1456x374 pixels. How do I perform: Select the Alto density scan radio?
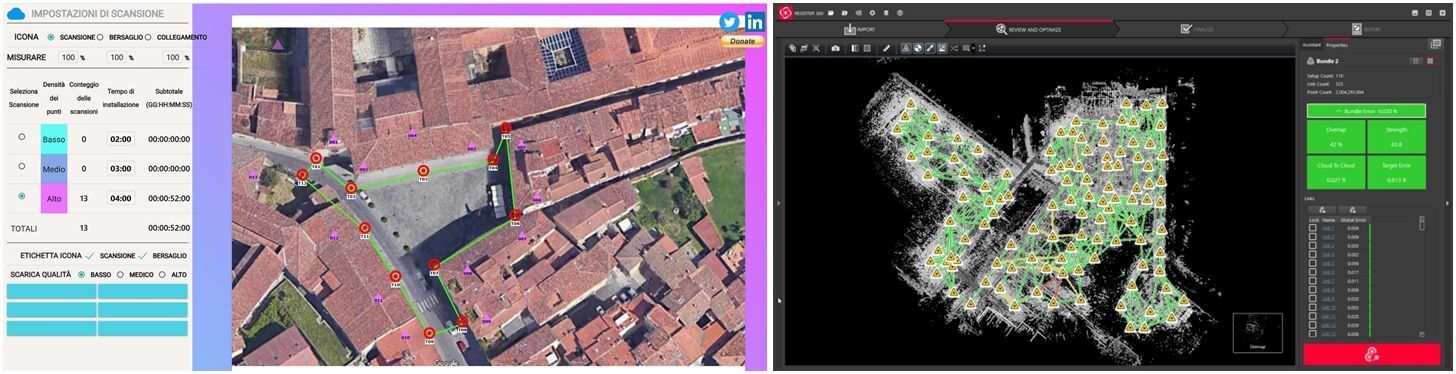coord(22,196)
